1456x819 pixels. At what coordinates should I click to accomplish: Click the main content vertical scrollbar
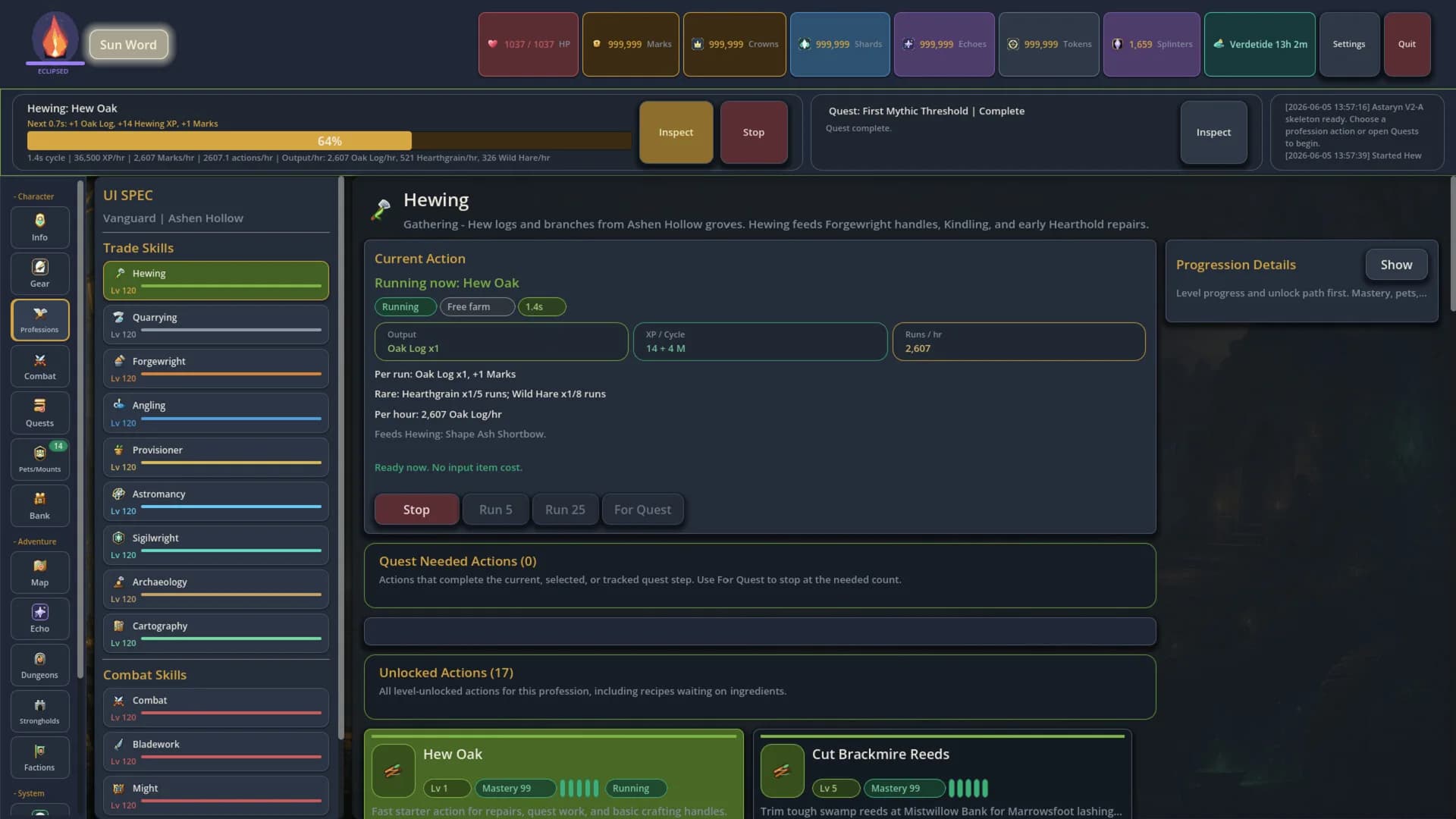[1452, 243]
